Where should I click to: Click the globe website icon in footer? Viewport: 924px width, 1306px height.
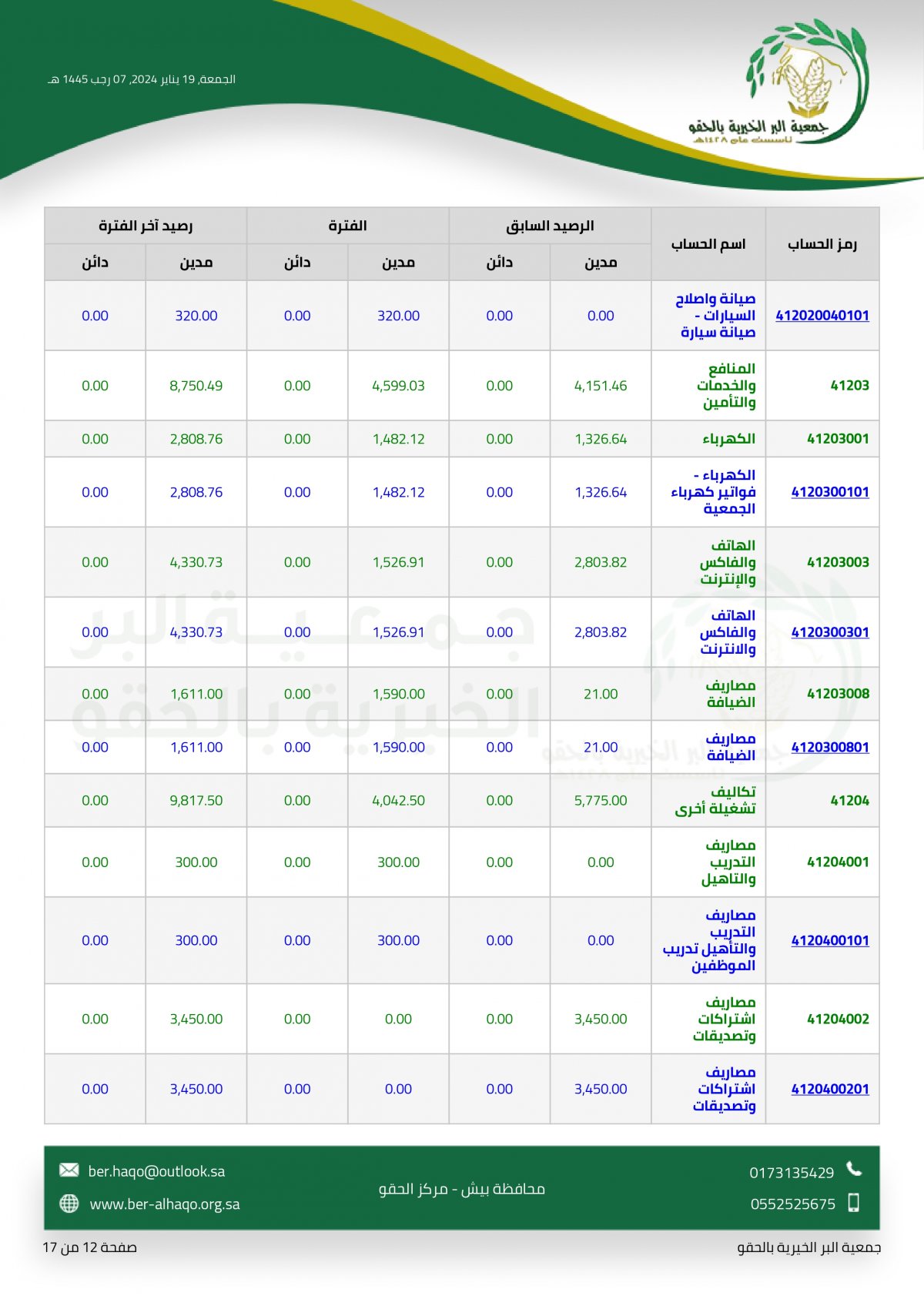(x=69, y=1204)
